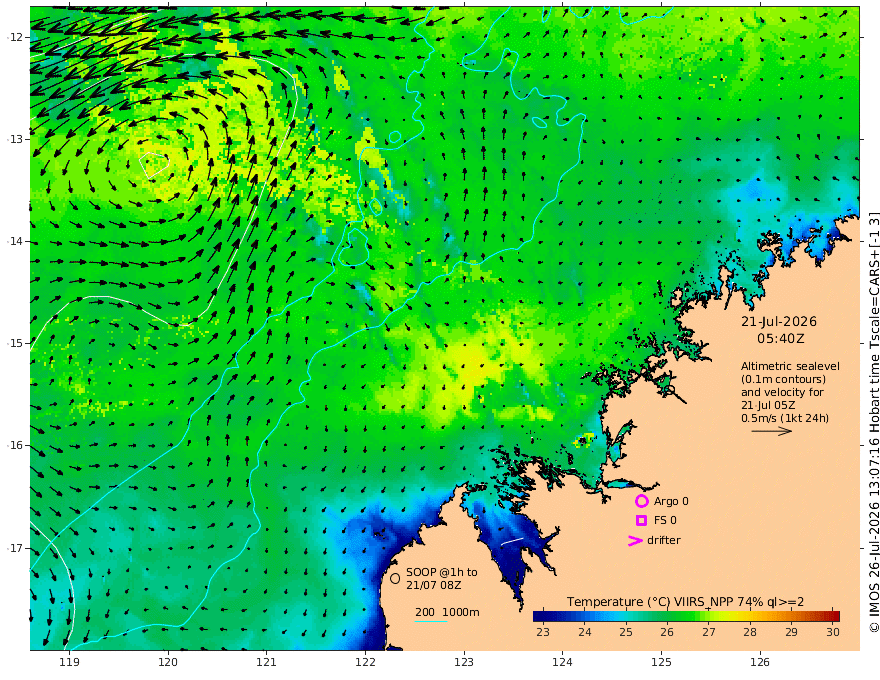Click the latitude axis label -14
Screen dimensions: 880x680
(x=15, y=242)
